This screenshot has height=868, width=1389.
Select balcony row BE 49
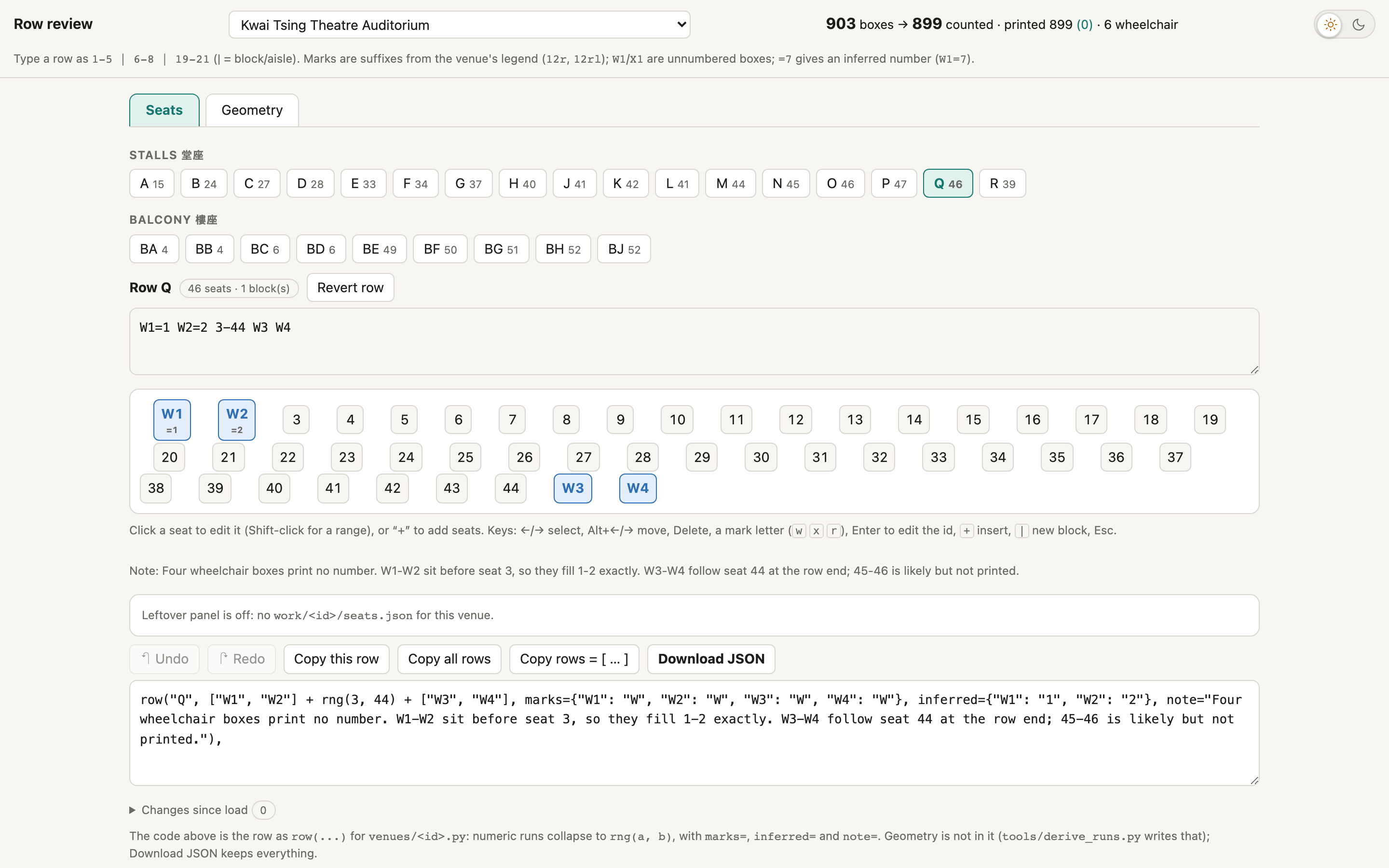(380, 249)
